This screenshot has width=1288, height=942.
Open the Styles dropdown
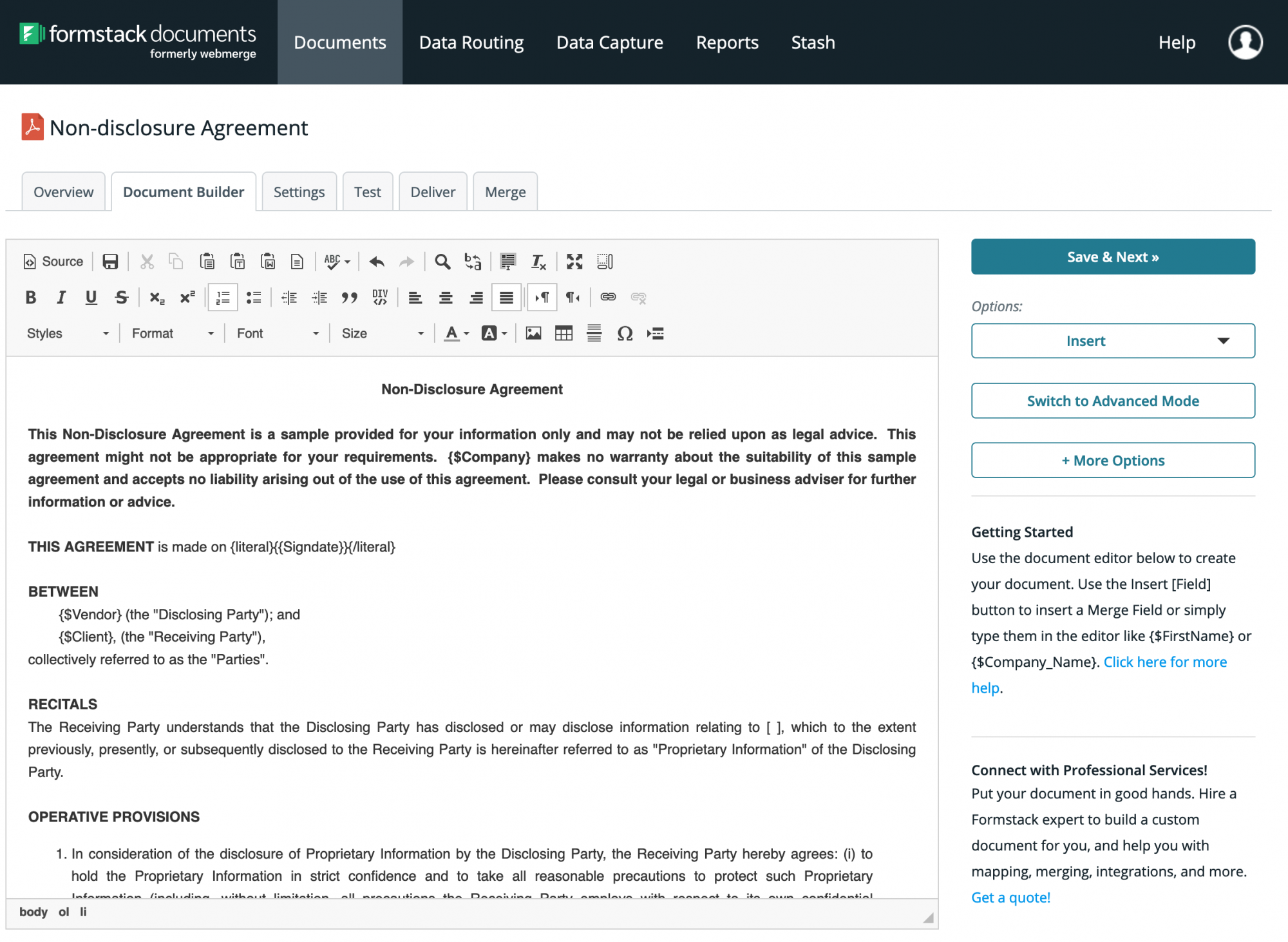[x=68, y=333]
